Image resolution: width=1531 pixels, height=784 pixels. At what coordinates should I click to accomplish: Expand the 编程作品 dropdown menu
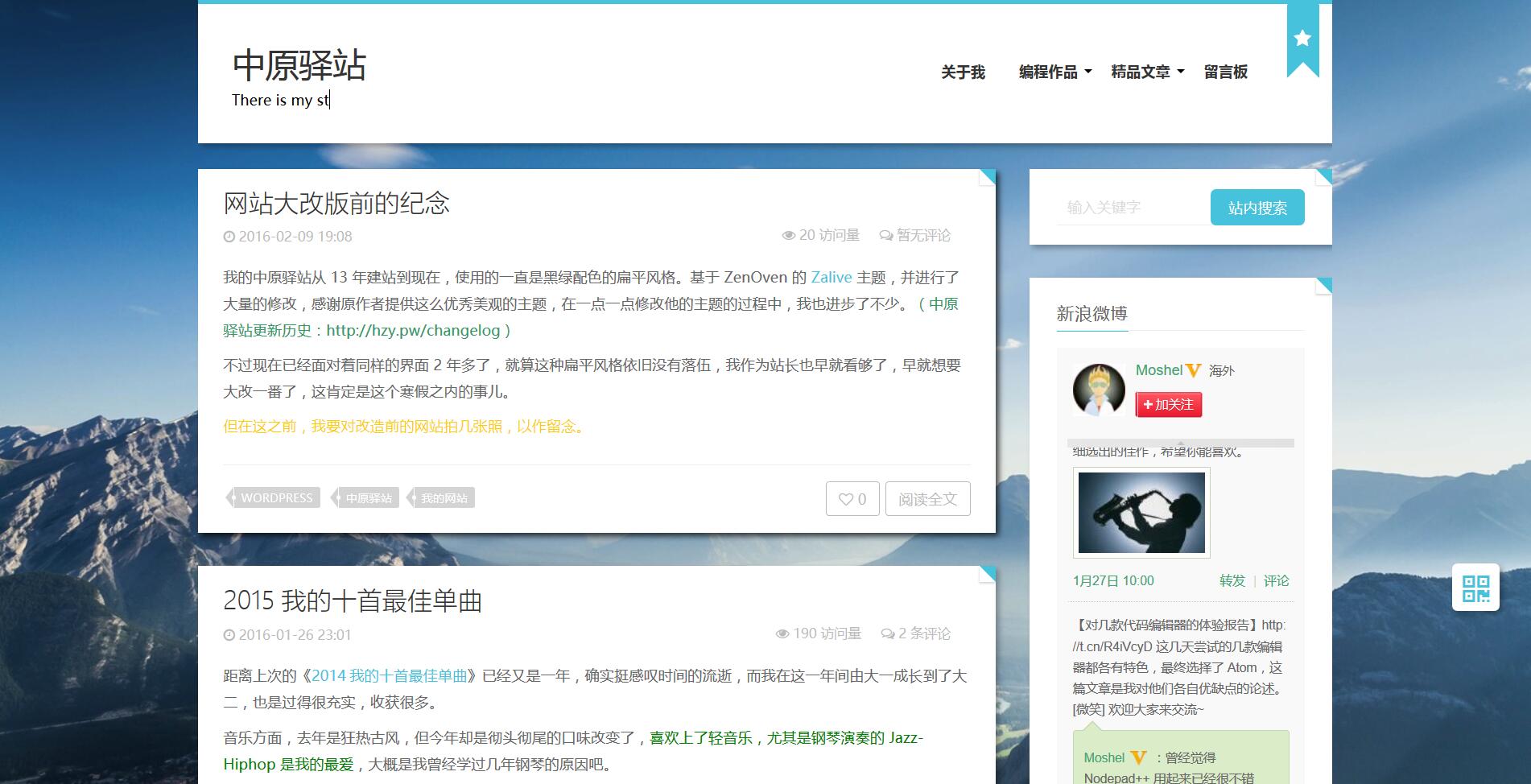click(x=1054, y=72)
